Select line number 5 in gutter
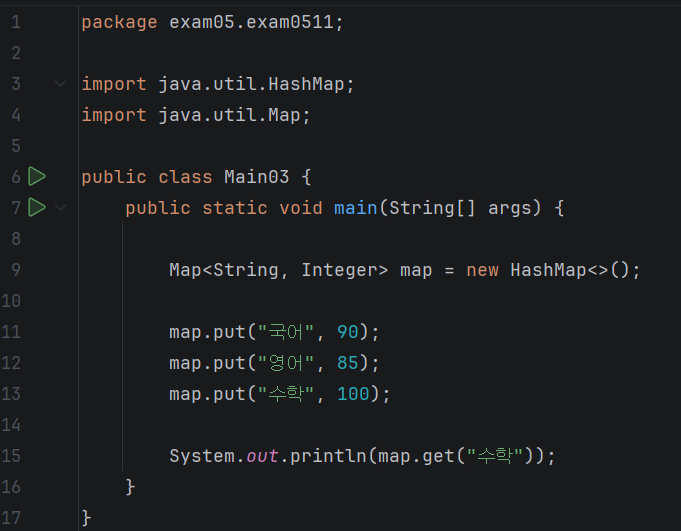 16,145
